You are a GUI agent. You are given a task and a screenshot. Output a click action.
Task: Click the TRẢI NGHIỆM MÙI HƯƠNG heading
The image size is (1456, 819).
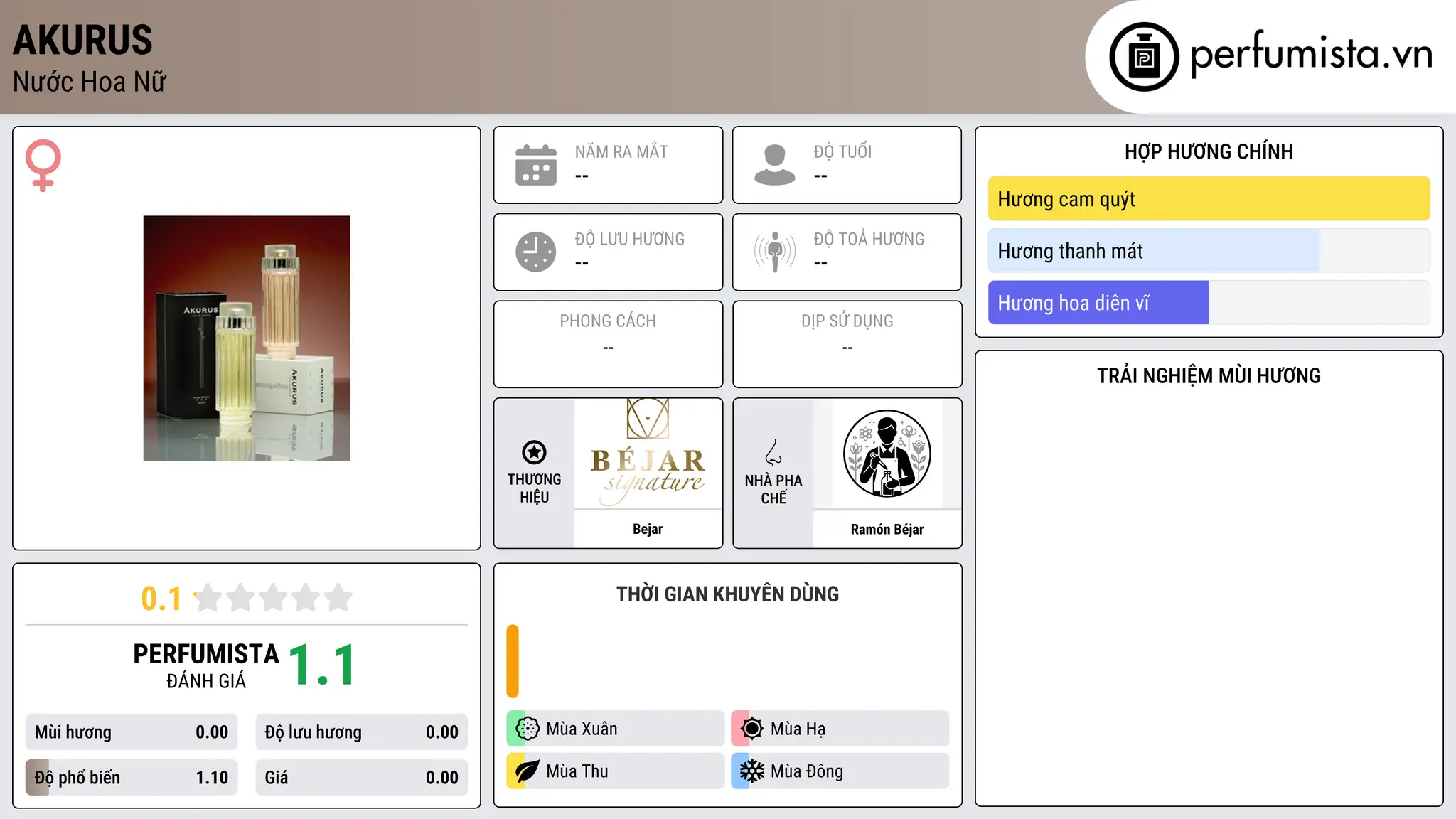[x=1209, y=375]
